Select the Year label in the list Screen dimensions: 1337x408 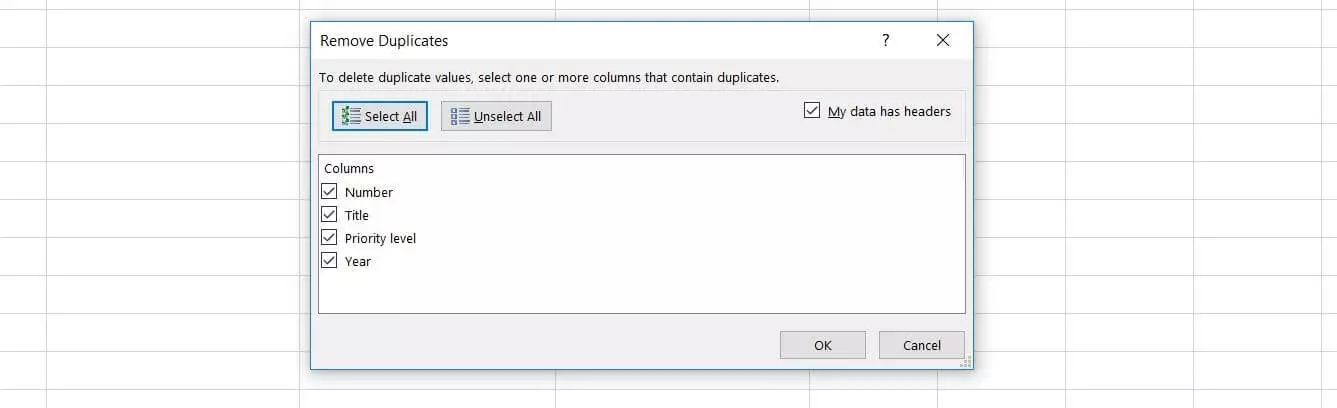click(x=358, y=261)
